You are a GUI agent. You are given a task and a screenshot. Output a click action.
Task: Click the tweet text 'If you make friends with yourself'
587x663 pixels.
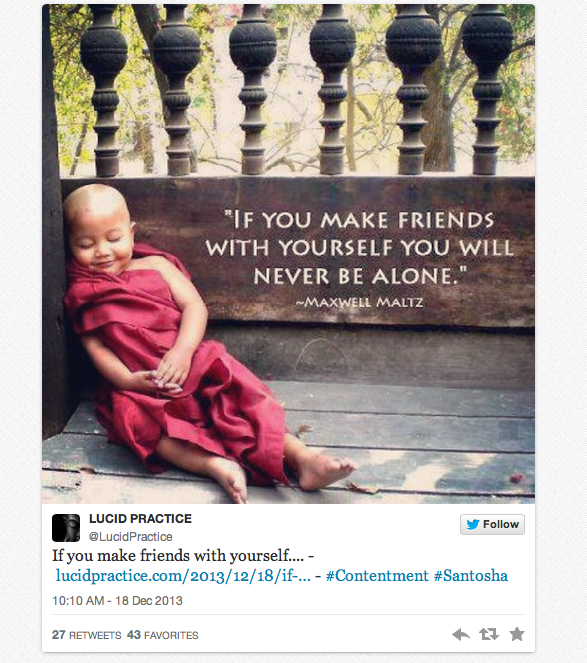tap(178, 556)
